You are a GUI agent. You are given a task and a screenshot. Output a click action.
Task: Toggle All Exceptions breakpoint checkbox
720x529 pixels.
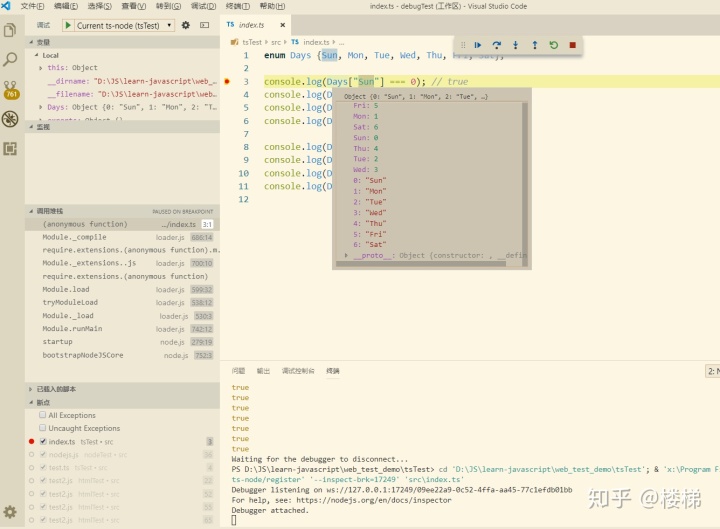[43, 415]
